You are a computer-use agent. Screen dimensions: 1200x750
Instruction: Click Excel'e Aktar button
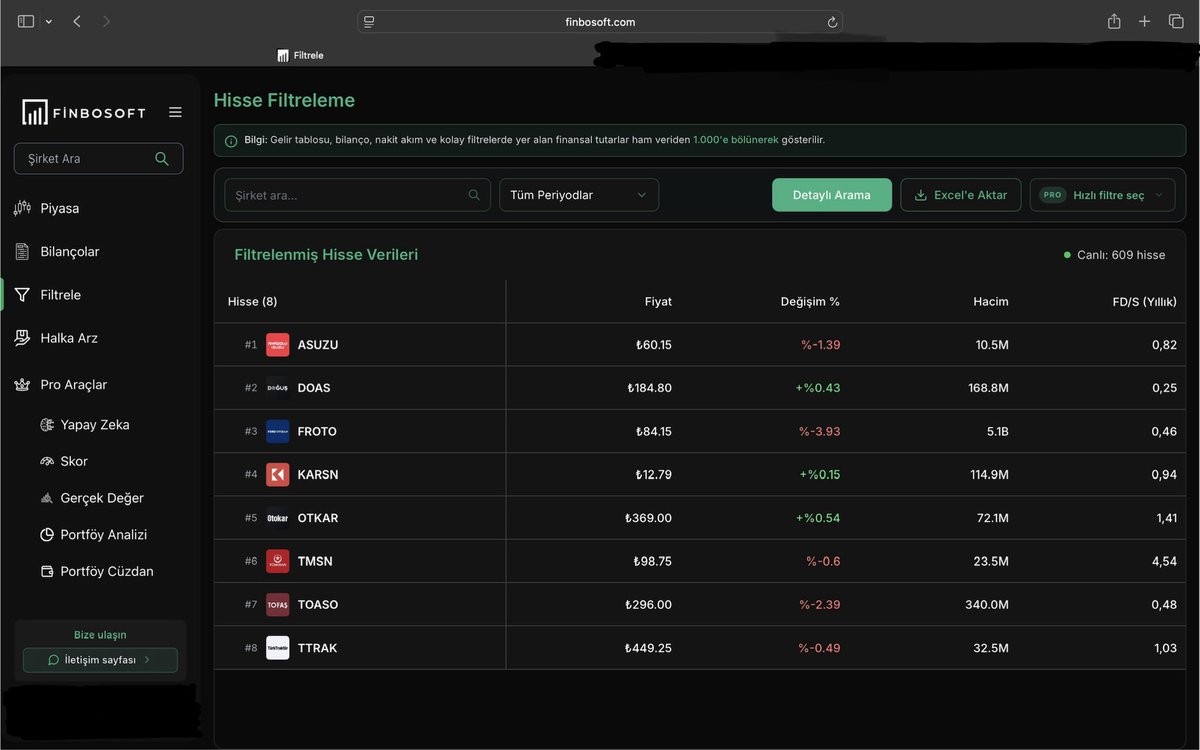(961, 195)
